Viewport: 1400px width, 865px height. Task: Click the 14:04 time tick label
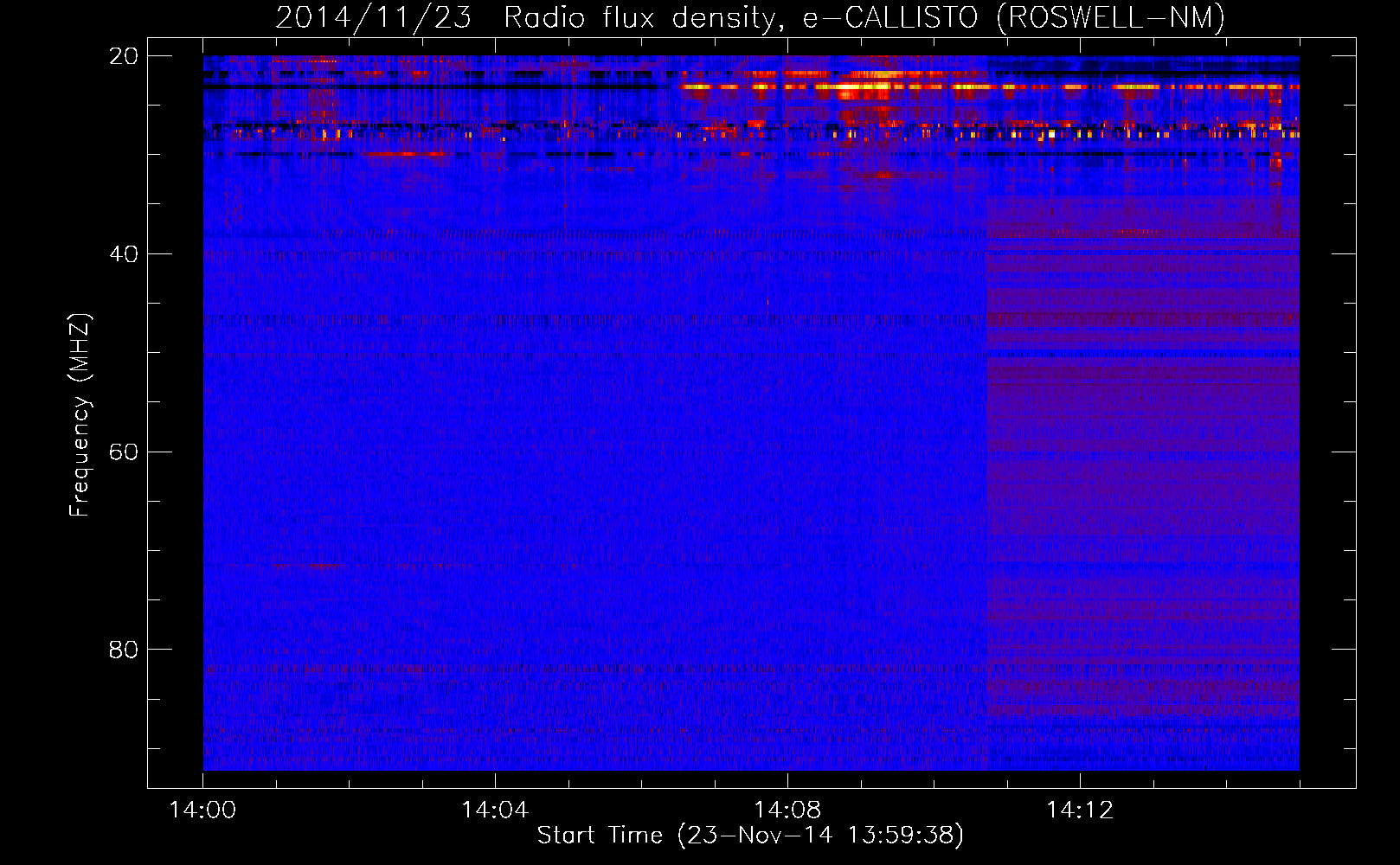495,811
